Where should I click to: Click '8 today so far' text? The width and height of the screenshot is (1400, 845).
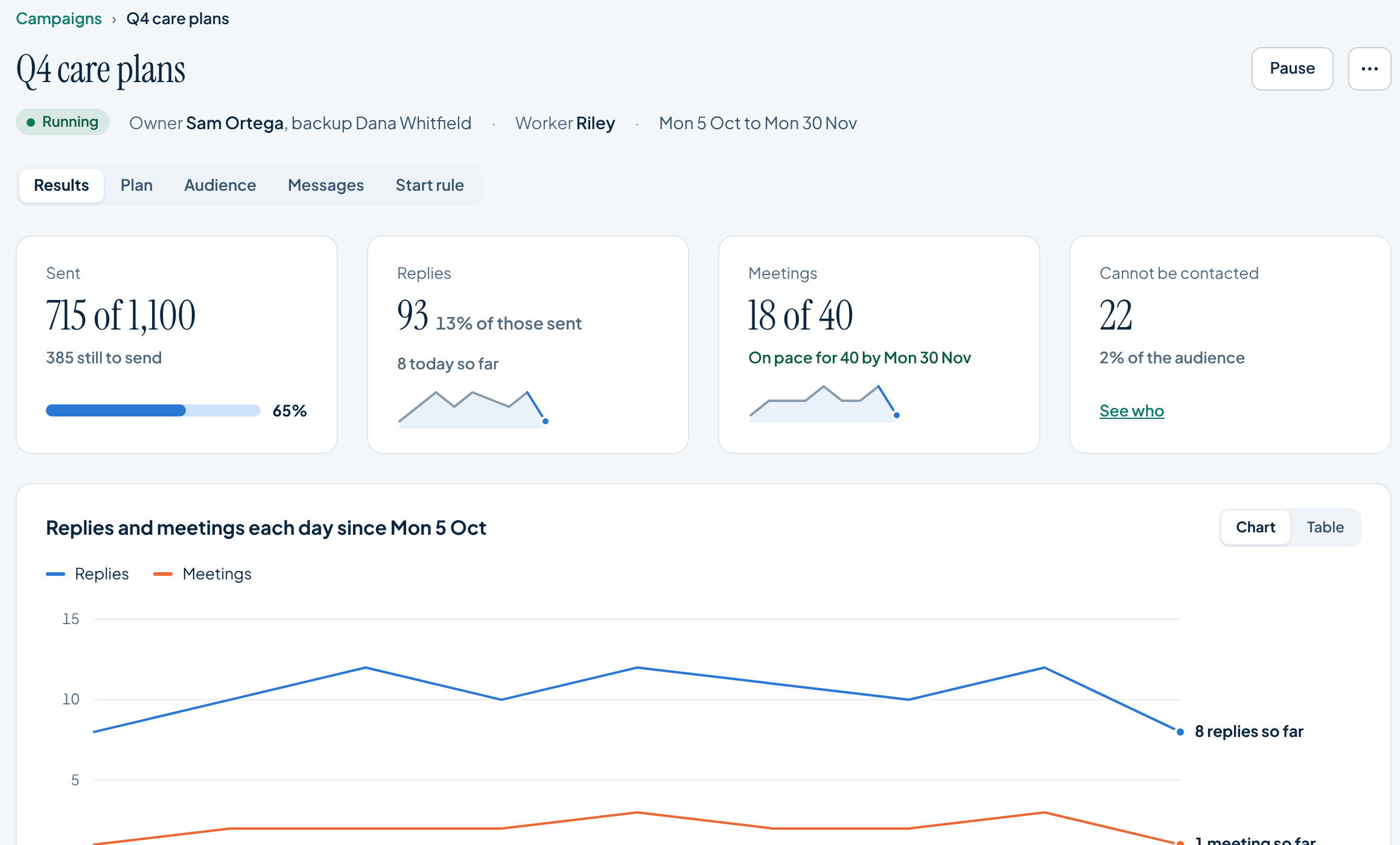pos(448,364)
